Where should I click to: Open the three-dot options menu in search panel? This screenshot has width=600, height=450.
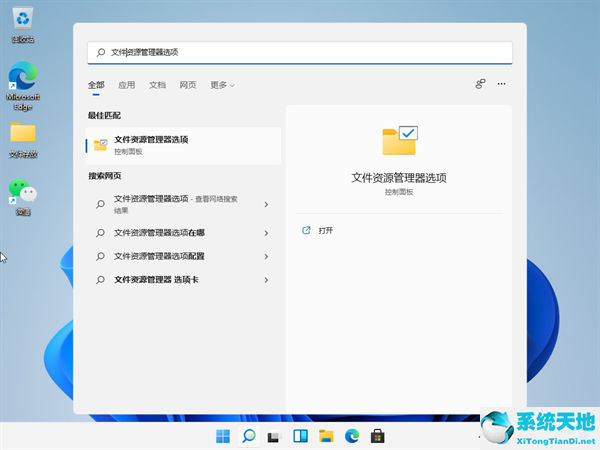click(x=501, y=84)
